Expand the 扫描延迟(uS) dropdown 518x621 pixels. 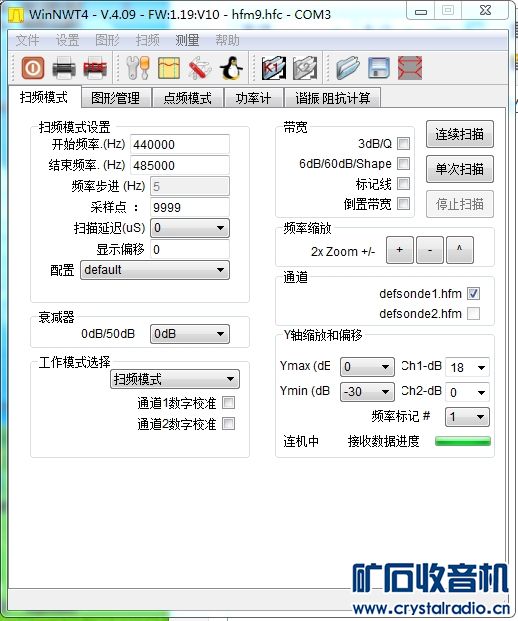190,228
